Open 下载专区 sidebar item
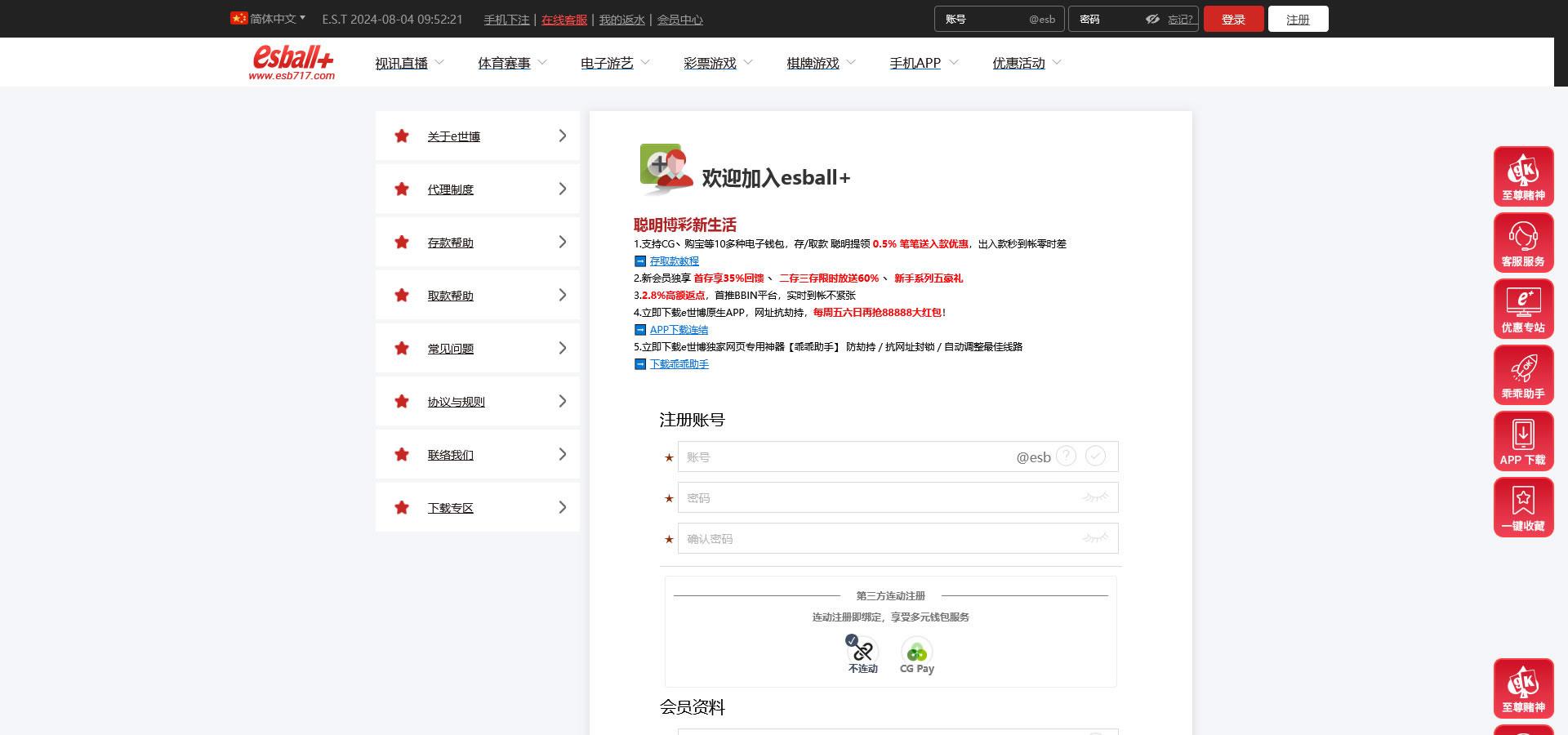The image size is (1568, 735). (478, 507)
